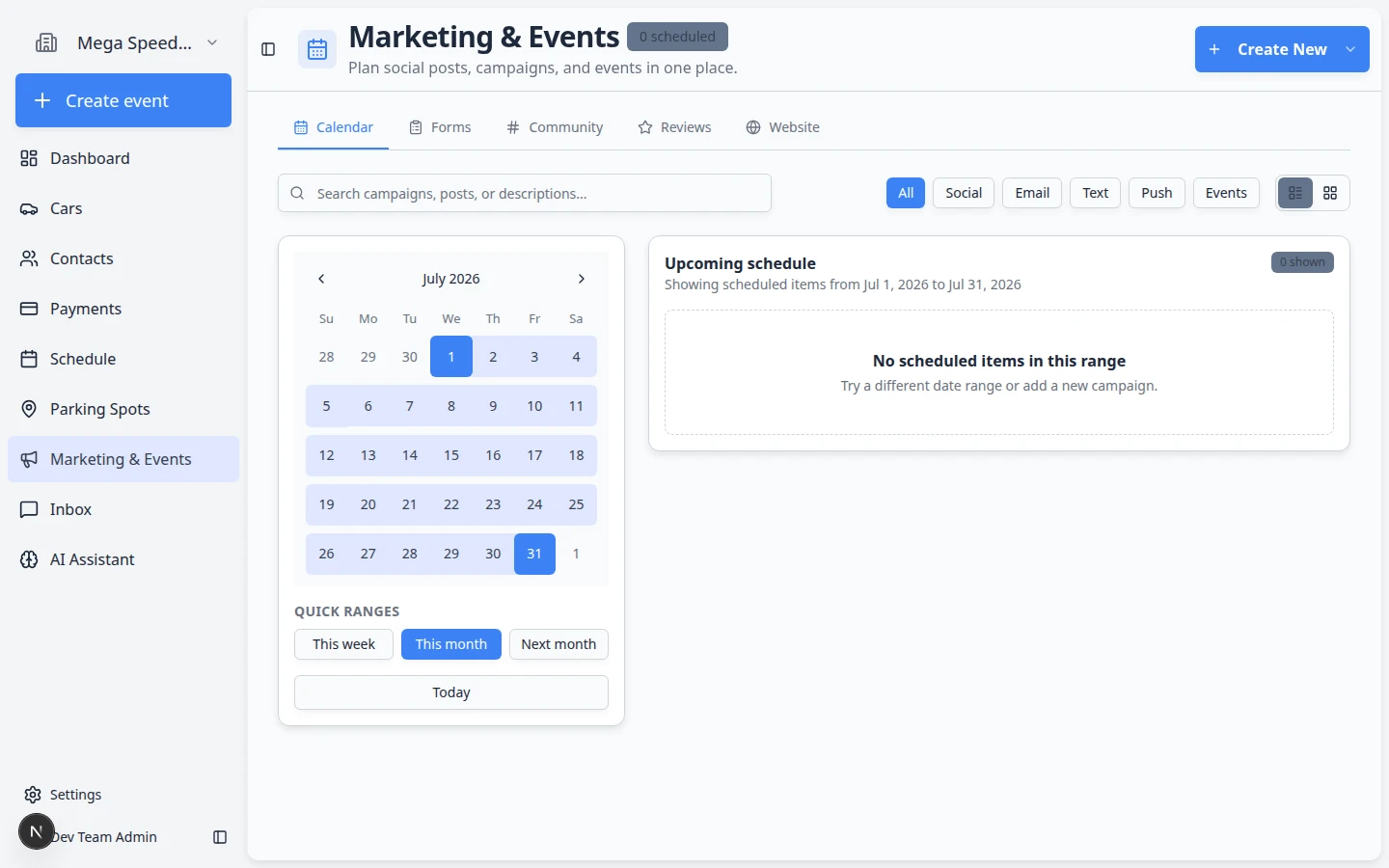Switch to list view
Image resolution: width=1389 pixels, height=868 pixels.
pos(1295,193)
